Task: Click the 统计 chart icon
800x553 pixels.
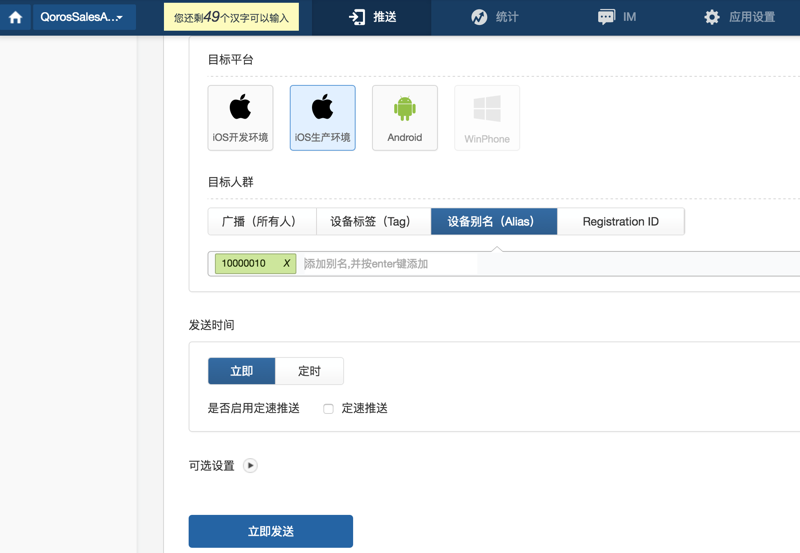Action: point(479,17)
